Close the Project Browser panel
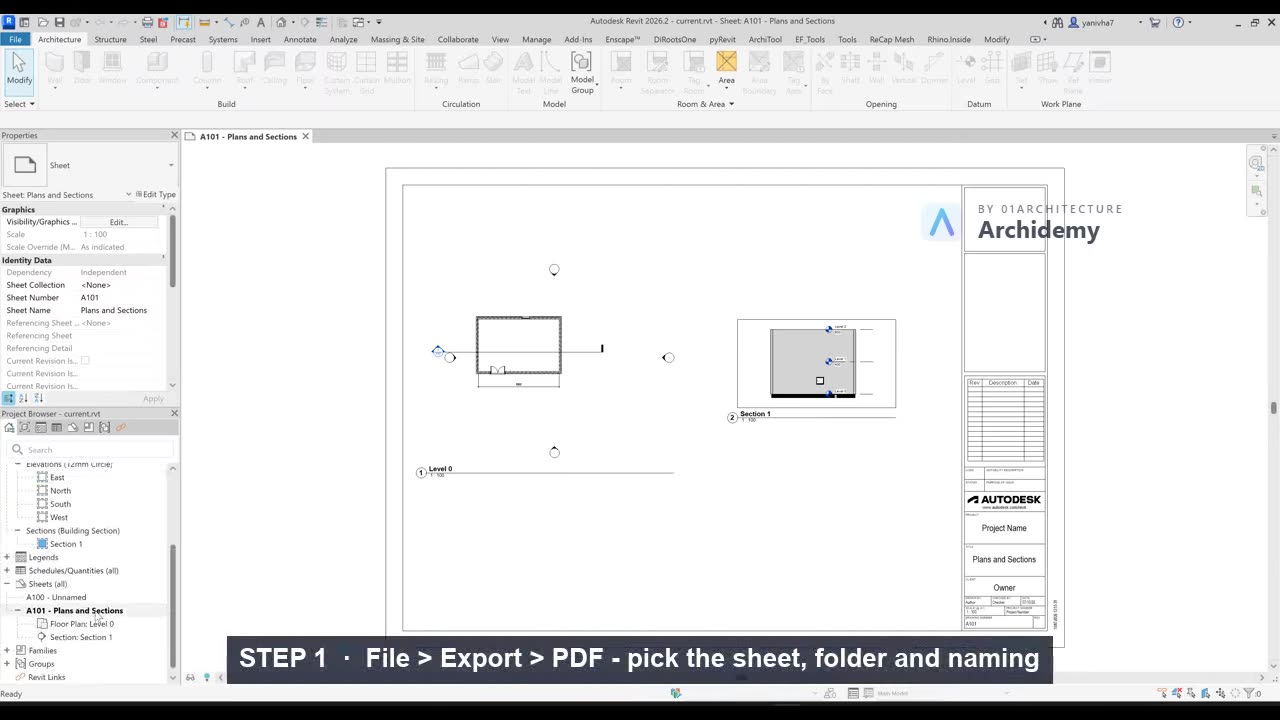Screen dimensions: 1280x720 [x=174, y=413]
